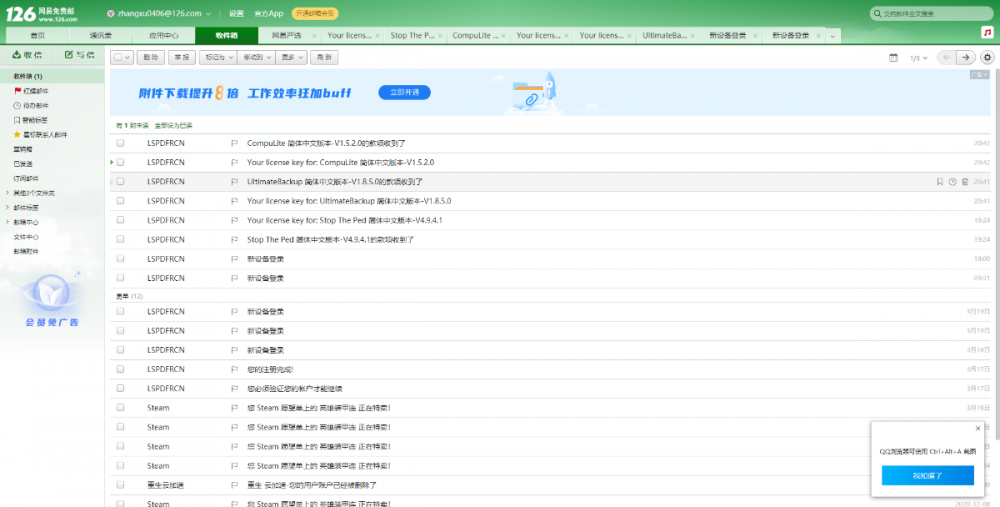The width and height of the screenshot is (1000, 507).
Task: Open 智能标签 bookmark folder
Action: point(31,120)
